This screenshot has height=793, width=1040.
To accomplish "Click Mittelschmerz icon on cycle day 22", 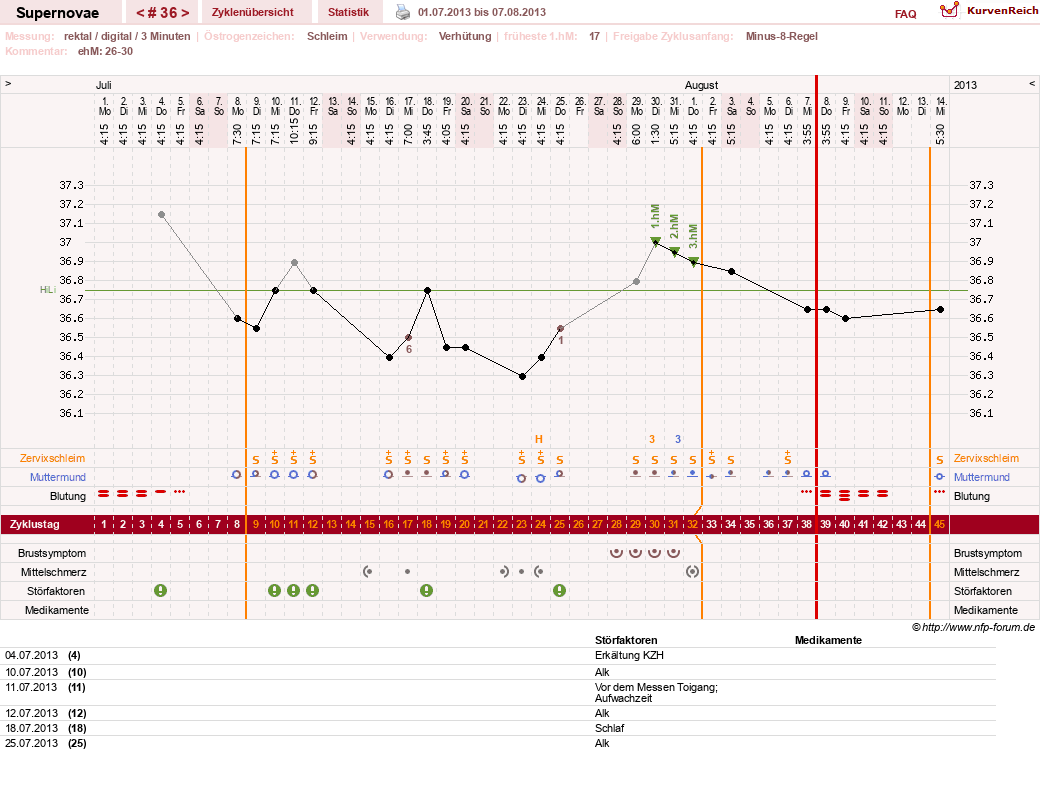I will tap(504, 572).
